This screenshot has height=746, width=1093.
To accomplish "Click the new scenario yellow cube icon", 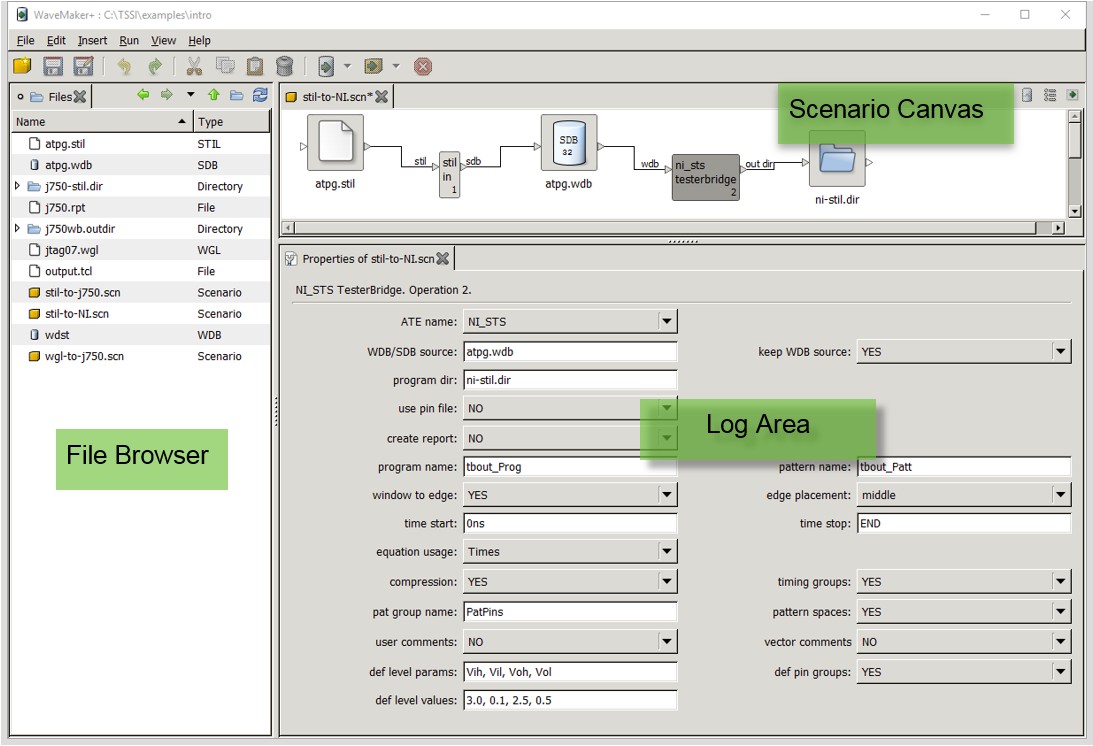I will pyautogui.click(x=22, y=66).
